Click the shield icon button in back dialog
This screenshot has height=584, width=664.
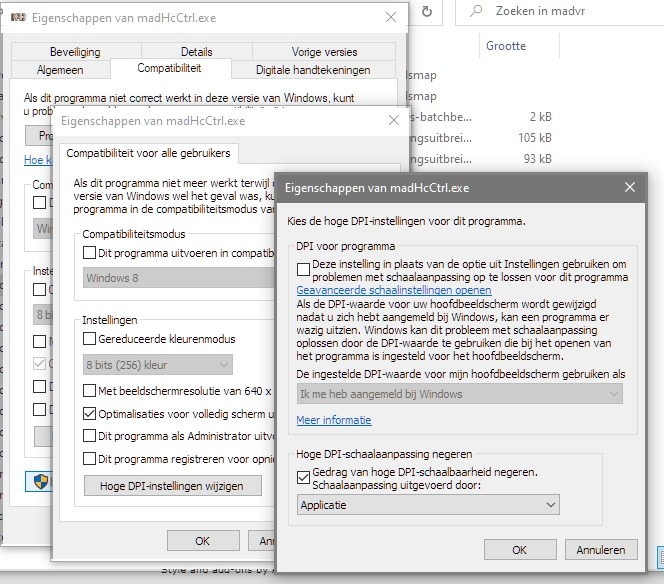tap(39, 481)
